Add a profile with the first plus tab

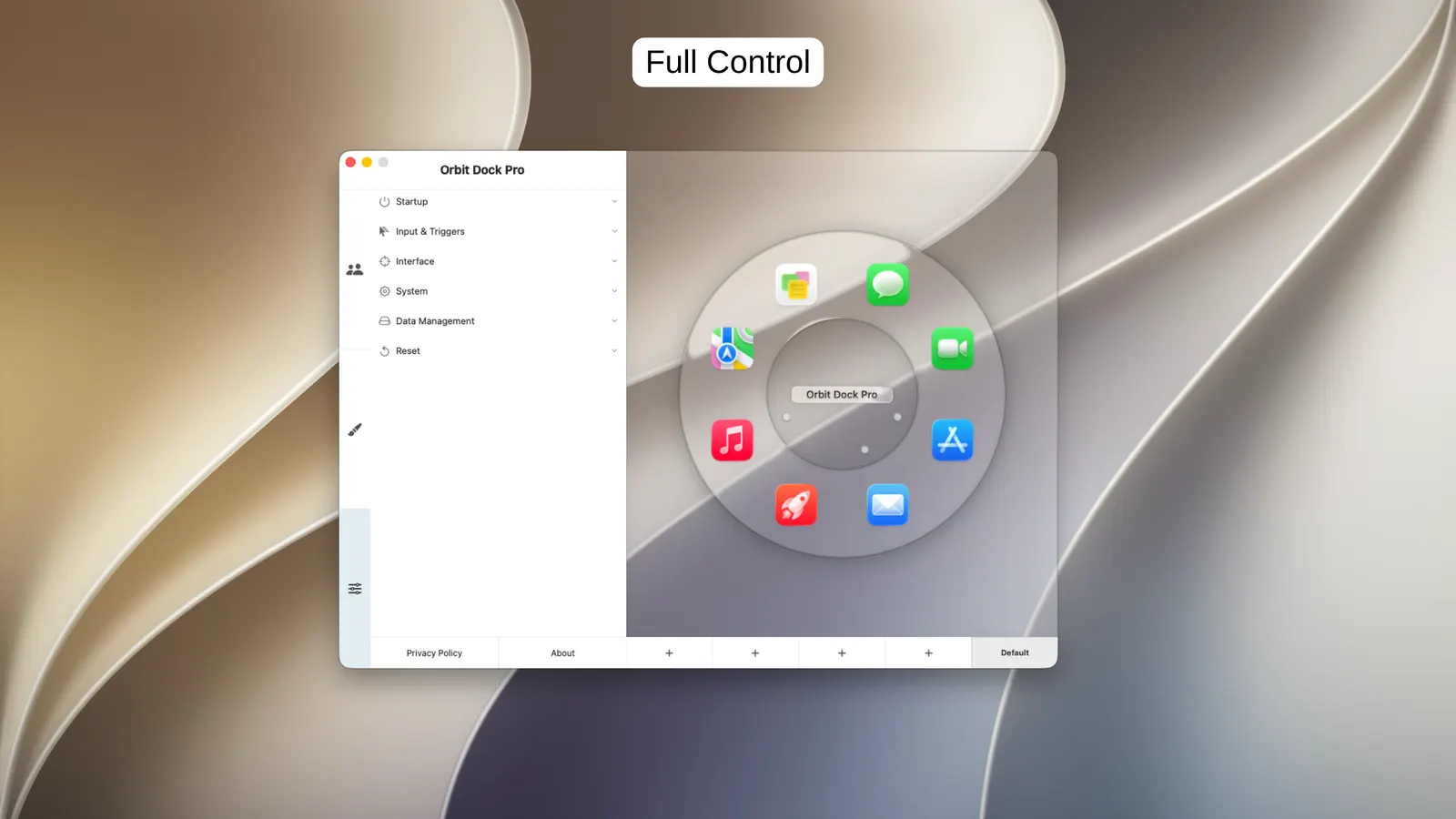(x=669, y=652)
